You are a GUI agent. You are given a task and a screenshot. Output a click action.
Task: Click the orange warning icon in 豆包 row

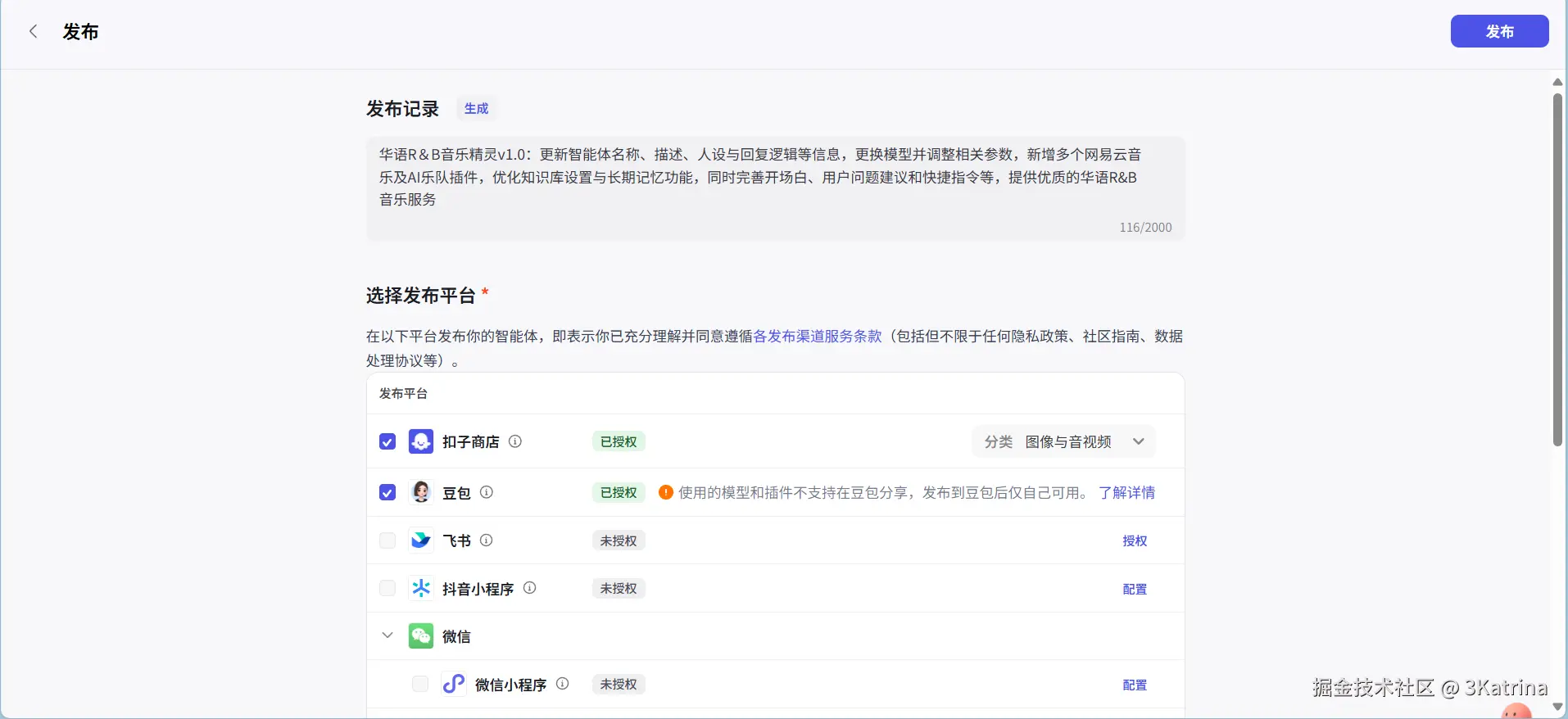pos(666,492)
